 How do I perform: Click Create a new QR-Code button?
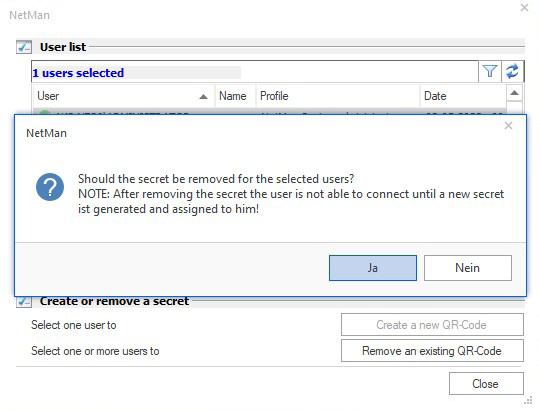pos(432,324)
